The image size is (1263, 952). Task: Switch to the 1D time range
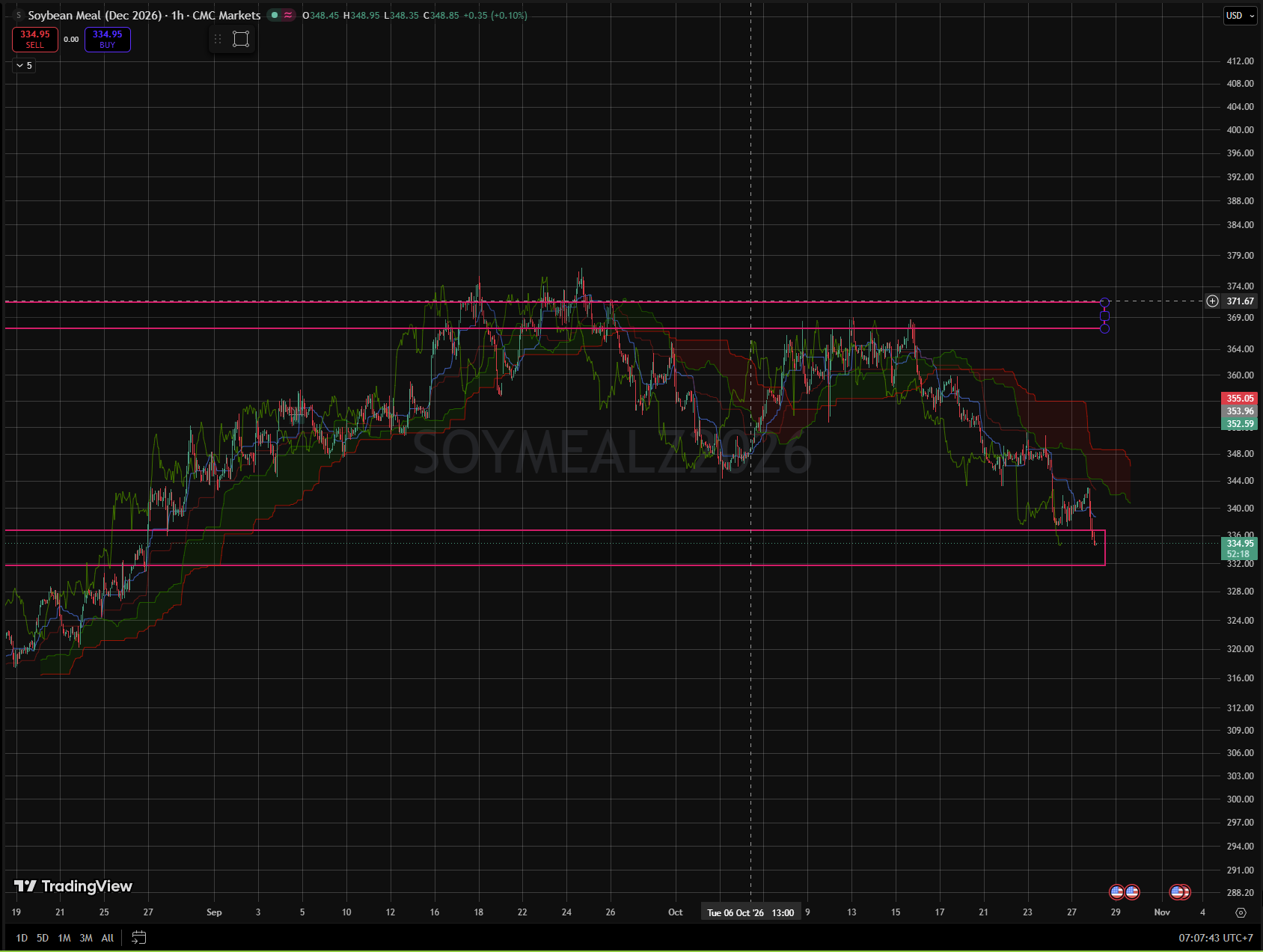tap(22, 938)
